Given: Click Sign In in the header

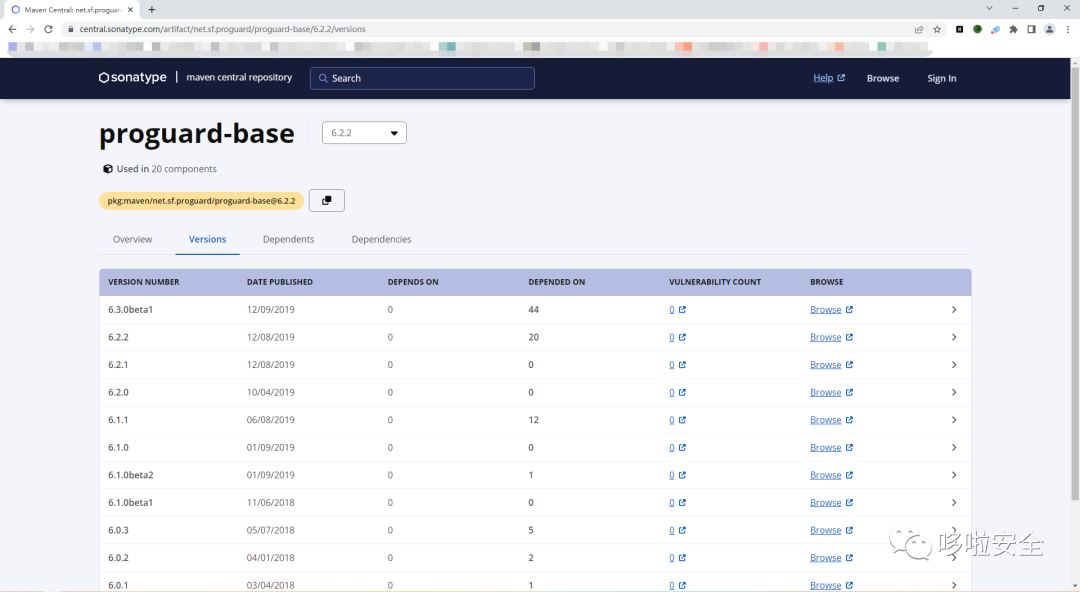Looking at the screenshot, I should tap(942, 79).
